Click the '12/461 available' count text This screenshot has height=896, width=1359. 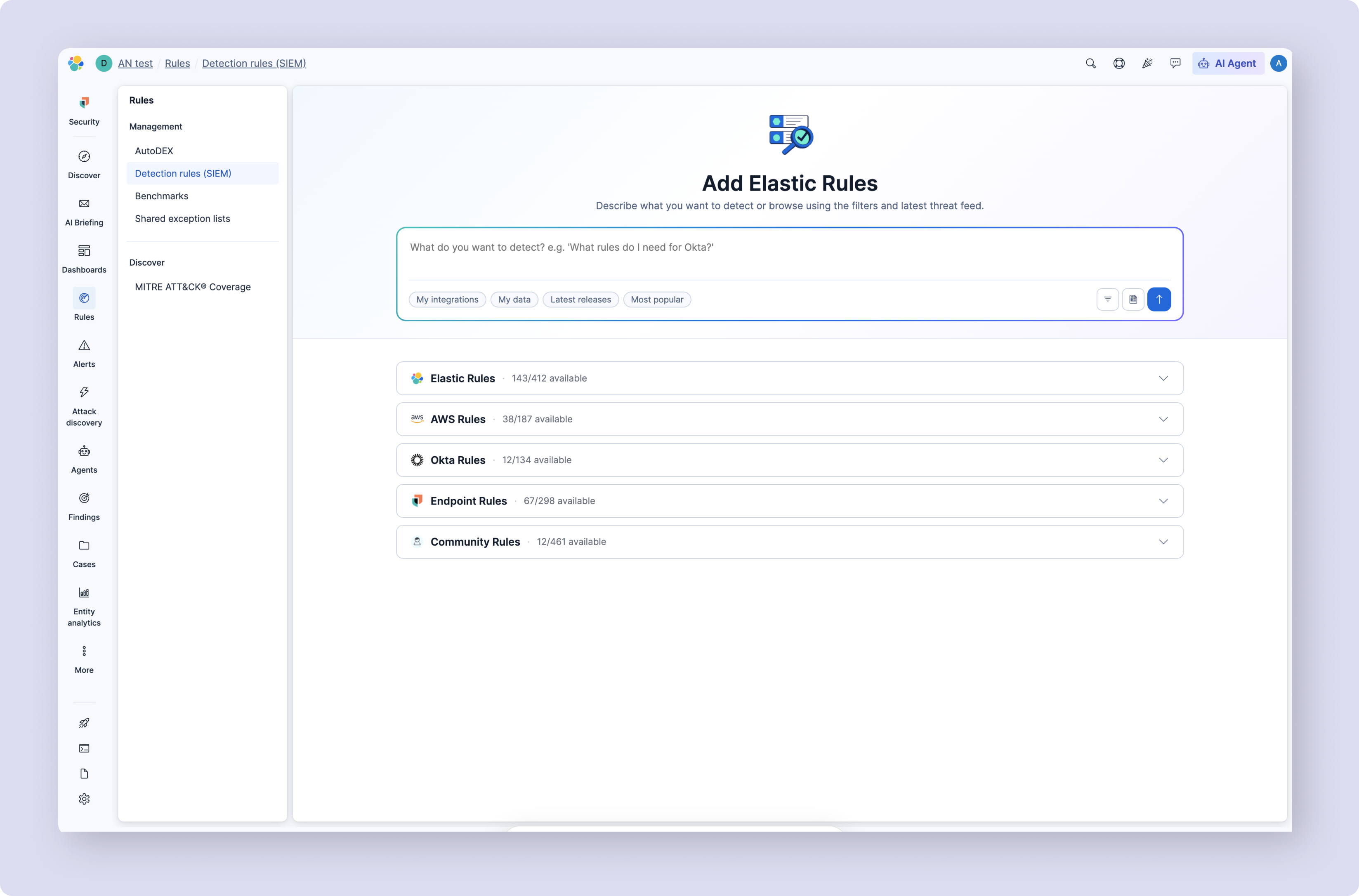pos(571,542)
